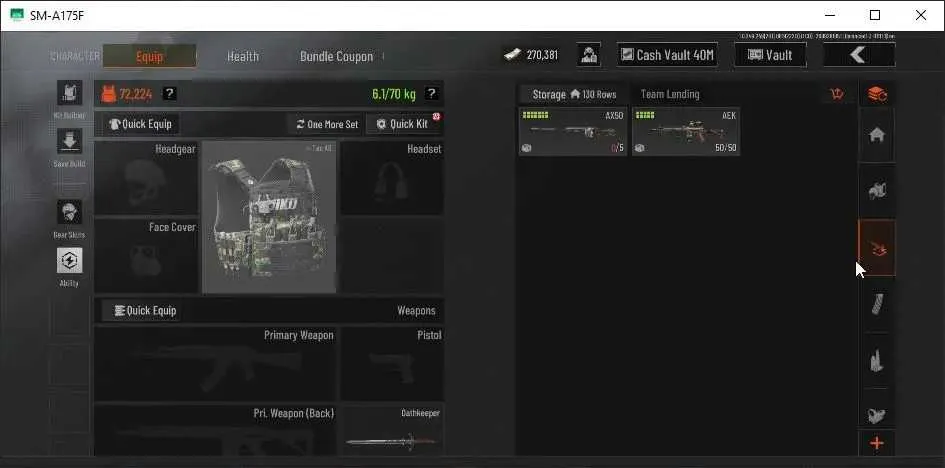This screenshot has width=945, height=468.
Task: Click the orange plus add icon
Action: tap(877, 443)
